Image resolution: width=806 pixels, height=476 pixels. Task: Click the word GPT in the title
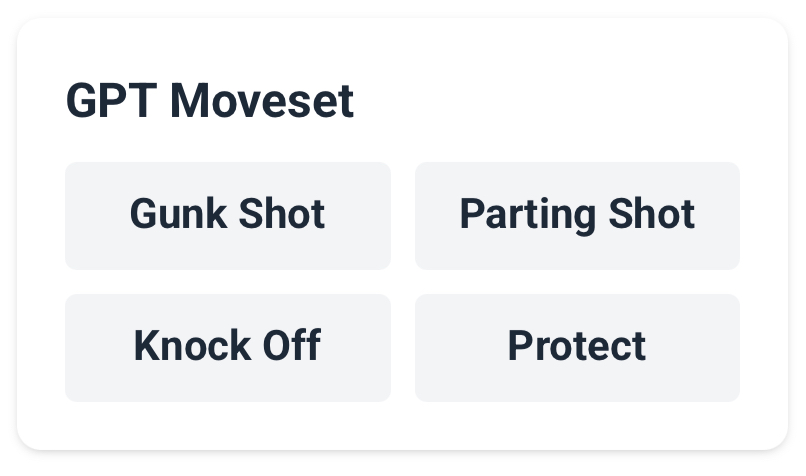(x=112, y=101)
